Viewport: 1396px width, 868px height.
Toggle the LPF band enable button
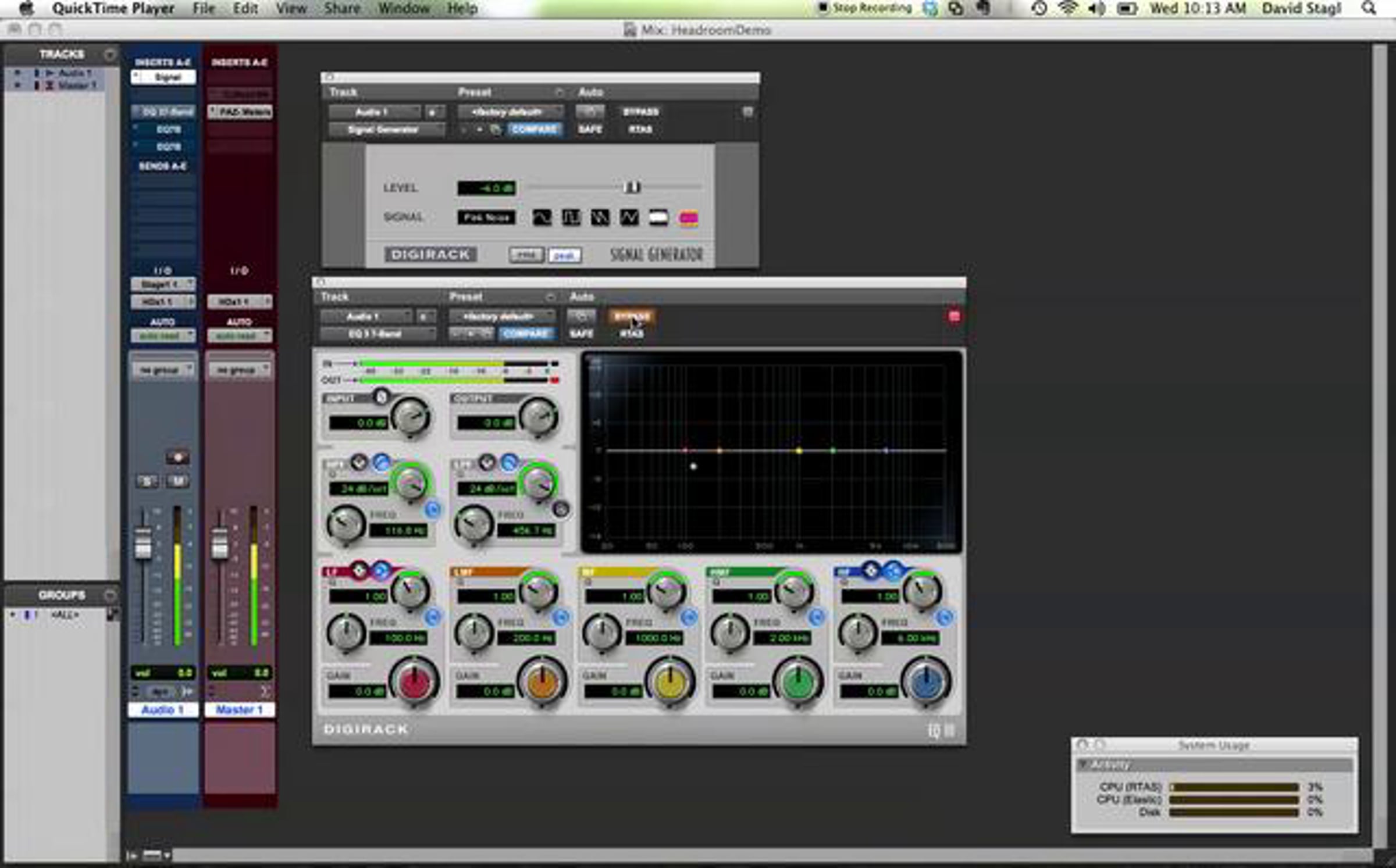[561, 510]
